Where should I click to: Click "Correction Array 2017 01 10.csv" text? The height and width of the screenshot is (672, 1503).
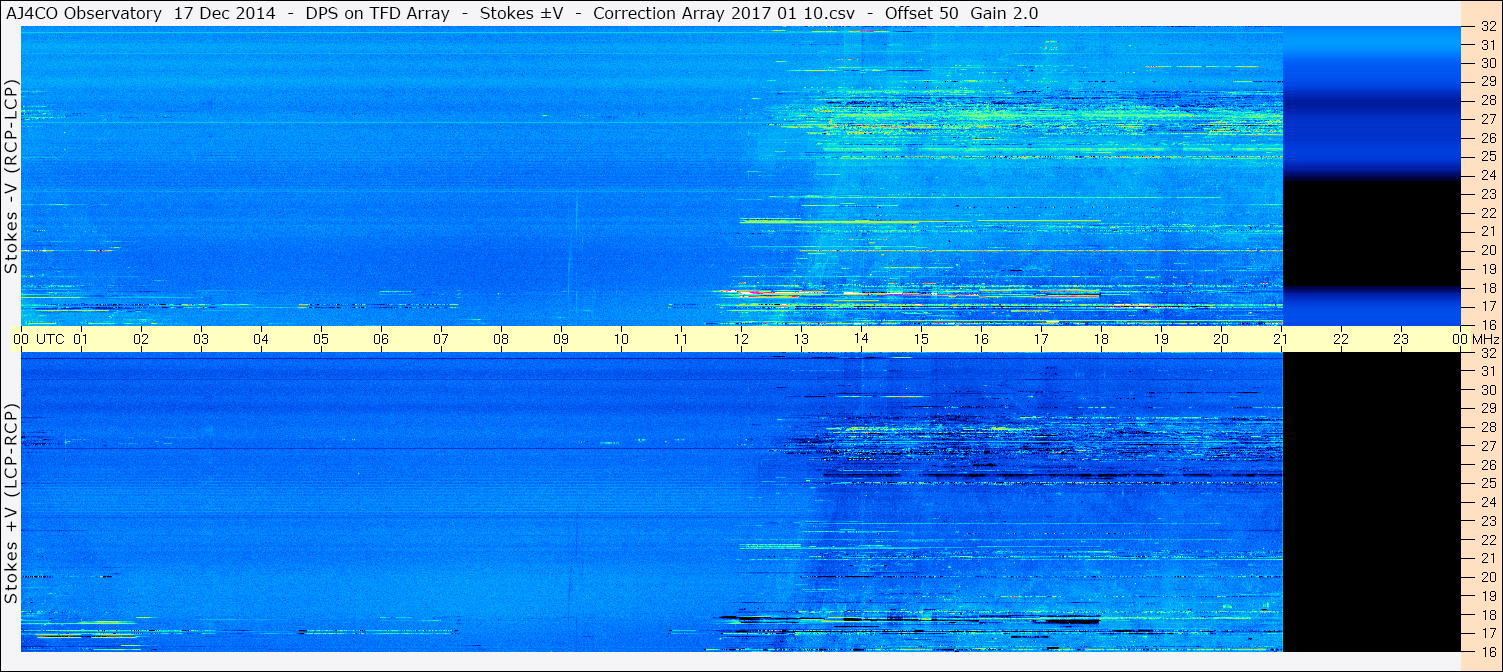(724, 14)
